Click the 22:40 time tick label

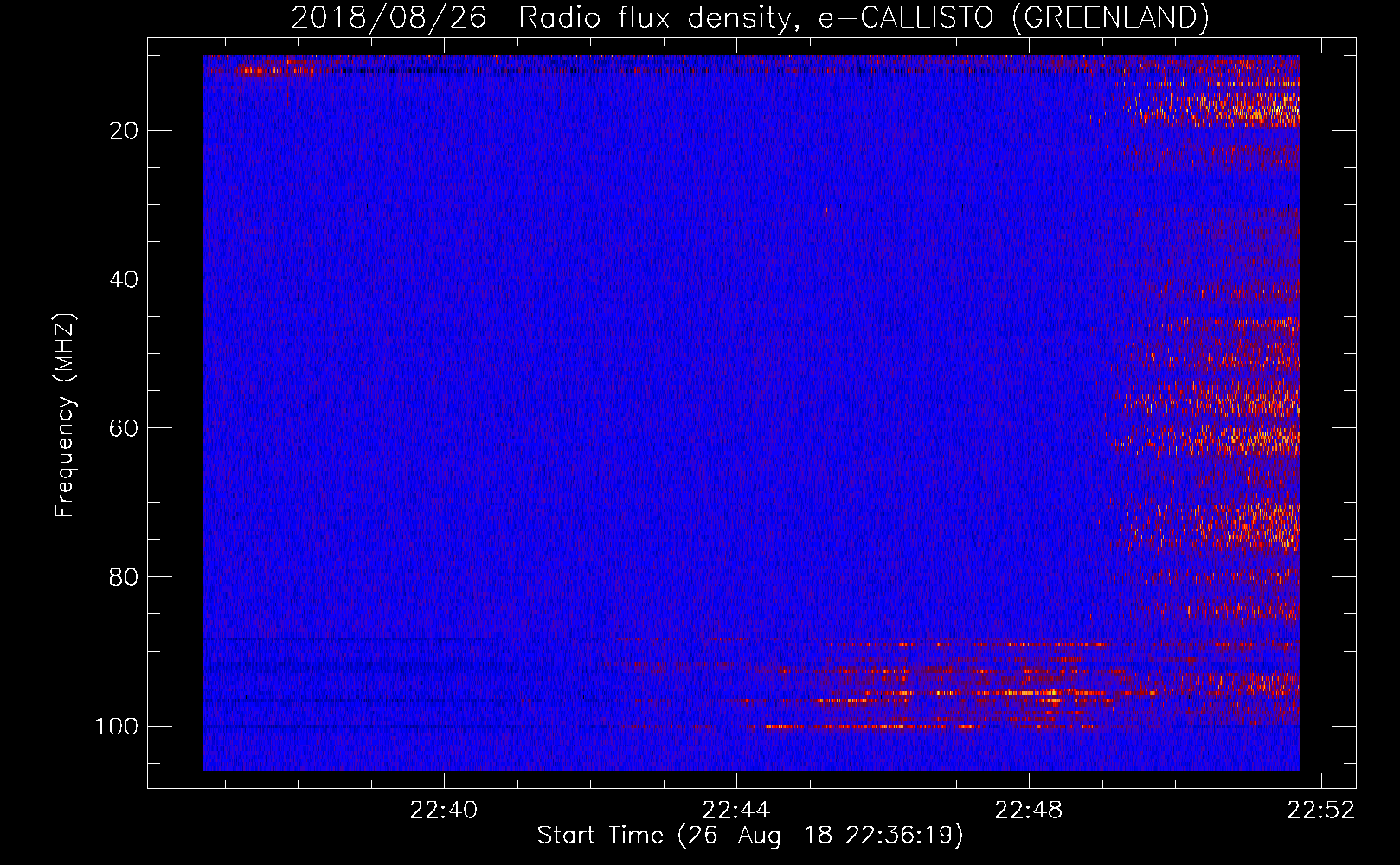[x=444, y=811]
